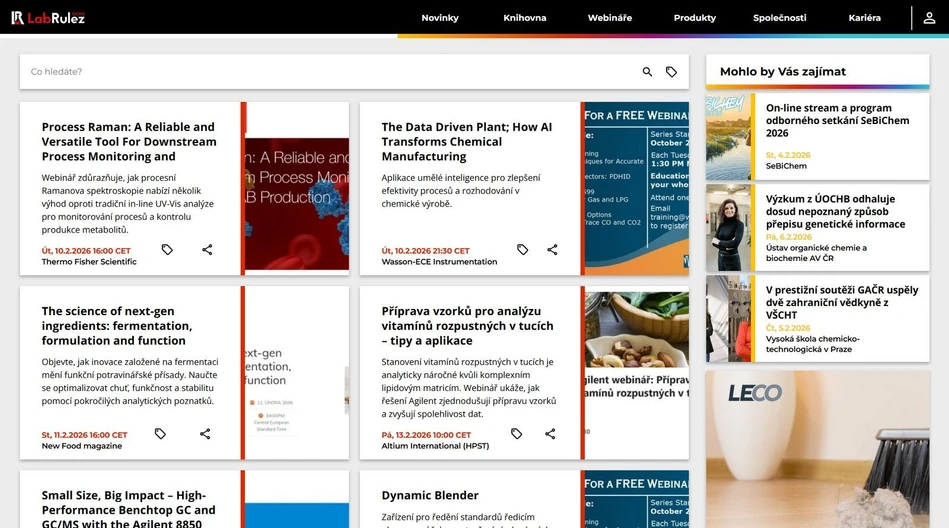The height and width of the screenshot is (528, 949).
Task: Share the next-gen ingredients webinar
Action: coord(205,434)
